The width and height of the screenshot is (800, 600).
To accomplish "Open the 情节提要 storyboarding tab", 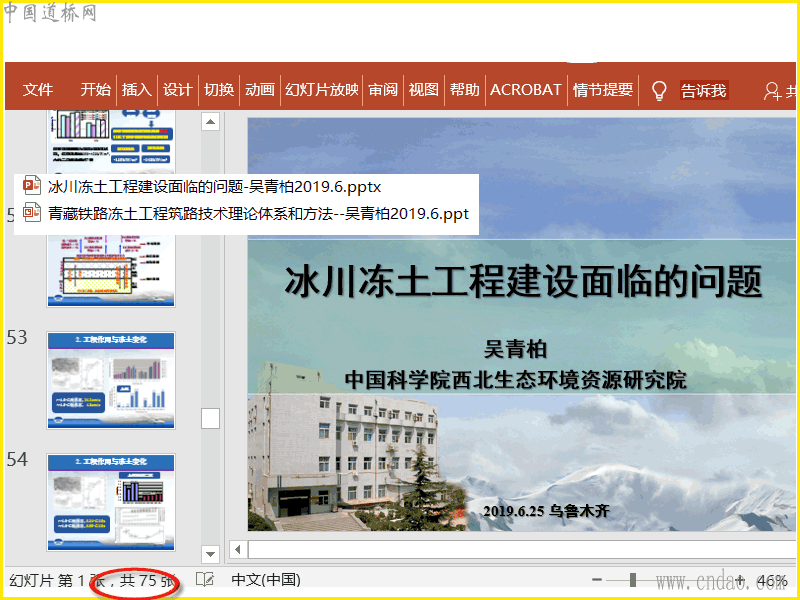I will coord(603,90).
